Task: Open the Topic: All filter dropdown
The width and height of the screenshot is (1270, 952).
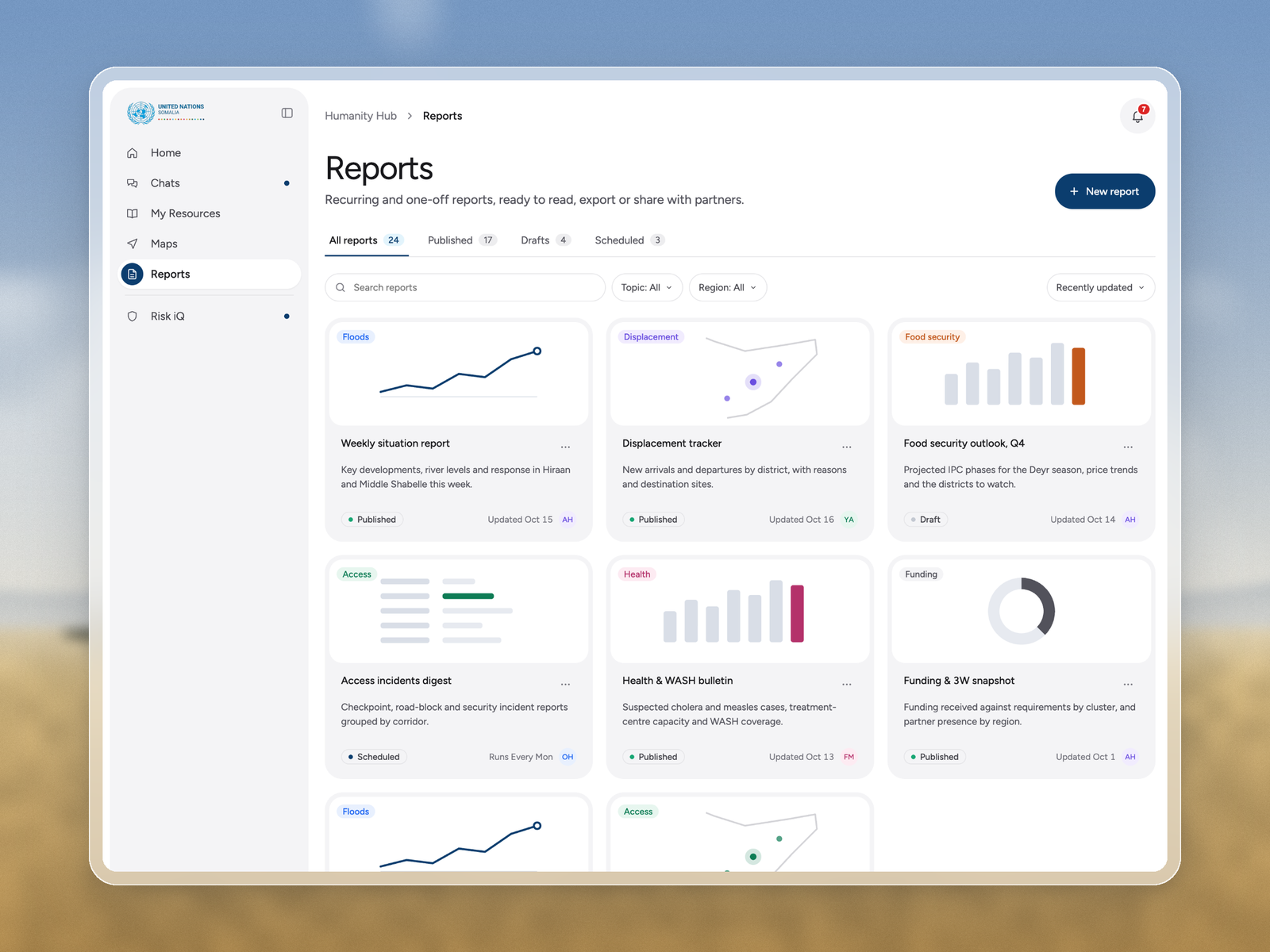Action: click(x=647, y=287)
